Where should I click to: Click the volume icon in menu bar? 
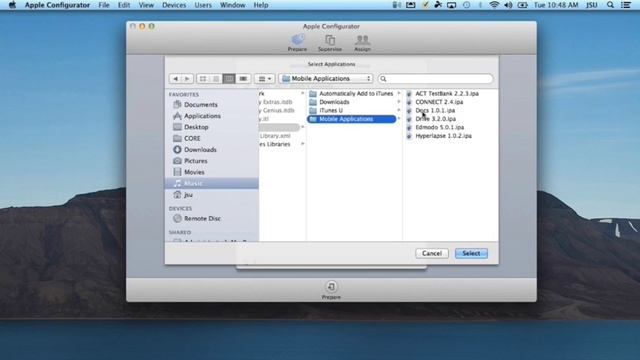point(508,5)
